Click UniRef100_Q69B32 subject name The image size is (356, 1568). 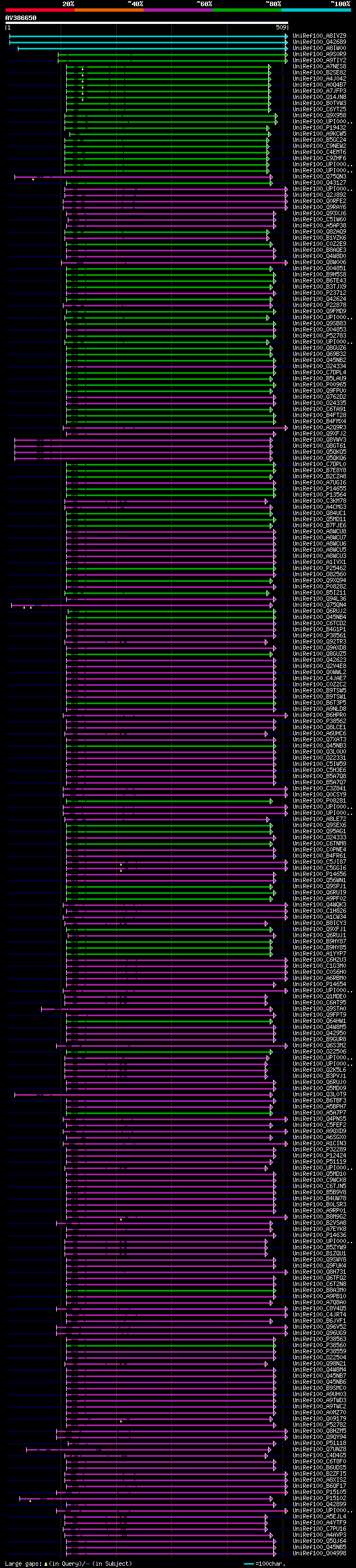319,354
